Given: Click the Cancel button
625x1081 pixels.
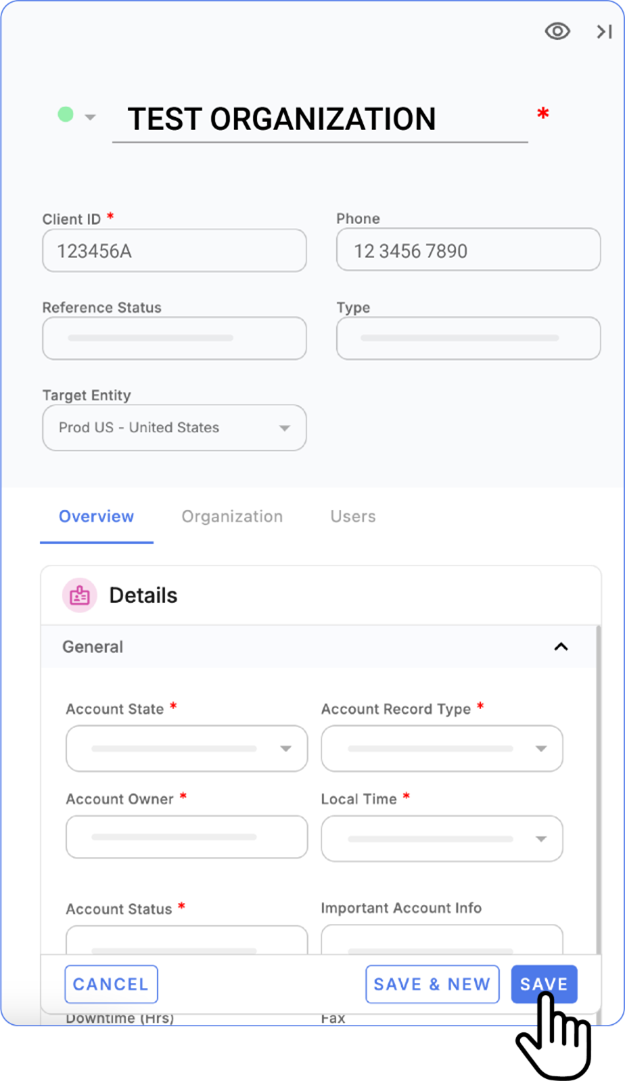Looking at the screenshot, I should coord(111,984).
